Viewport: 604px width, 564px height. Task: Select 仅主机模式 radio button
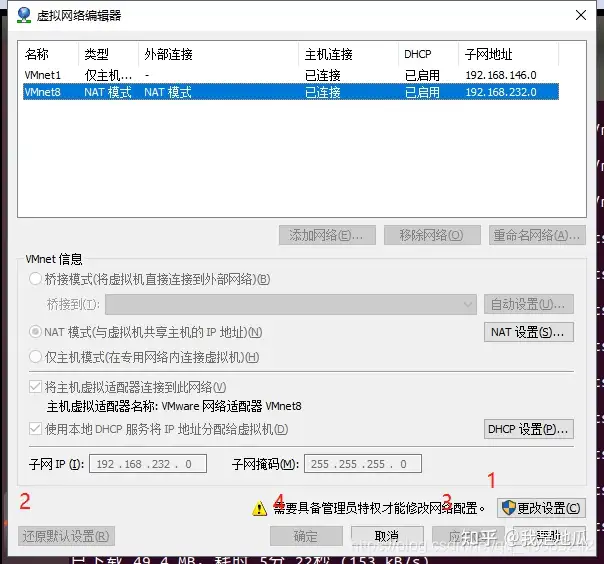[x=35, y=357]
